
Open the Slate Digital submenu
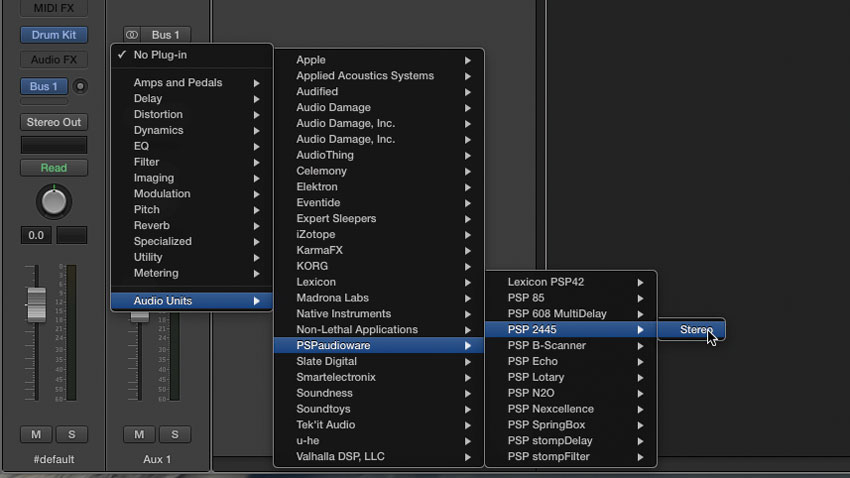(379, 361)
